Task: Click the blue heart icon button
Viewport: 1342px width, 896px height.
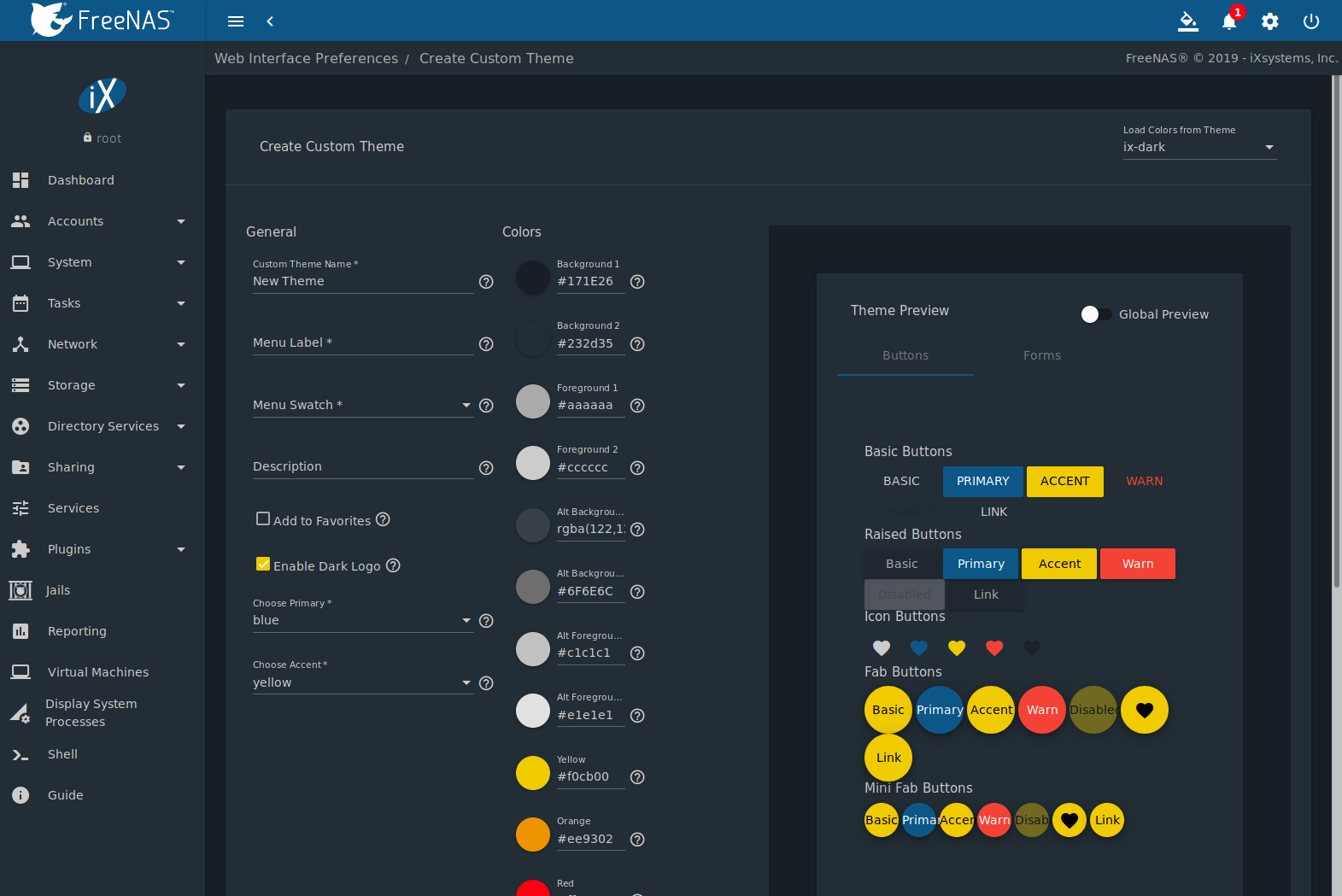Action: click(919, 648)
